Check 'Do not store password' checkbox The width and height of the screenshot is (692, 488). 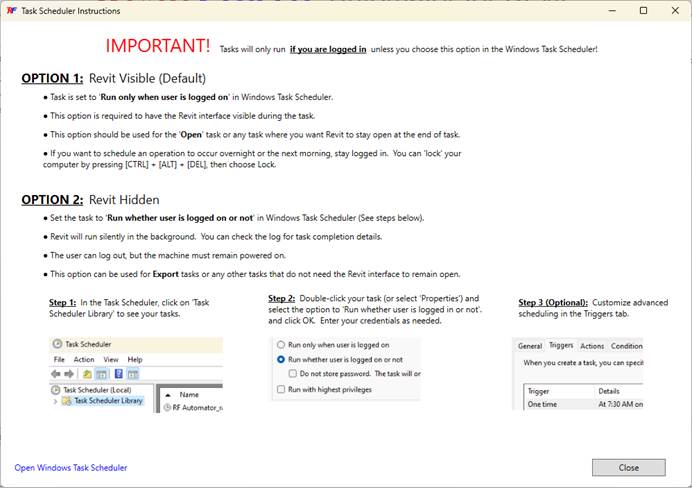(292, 373)
